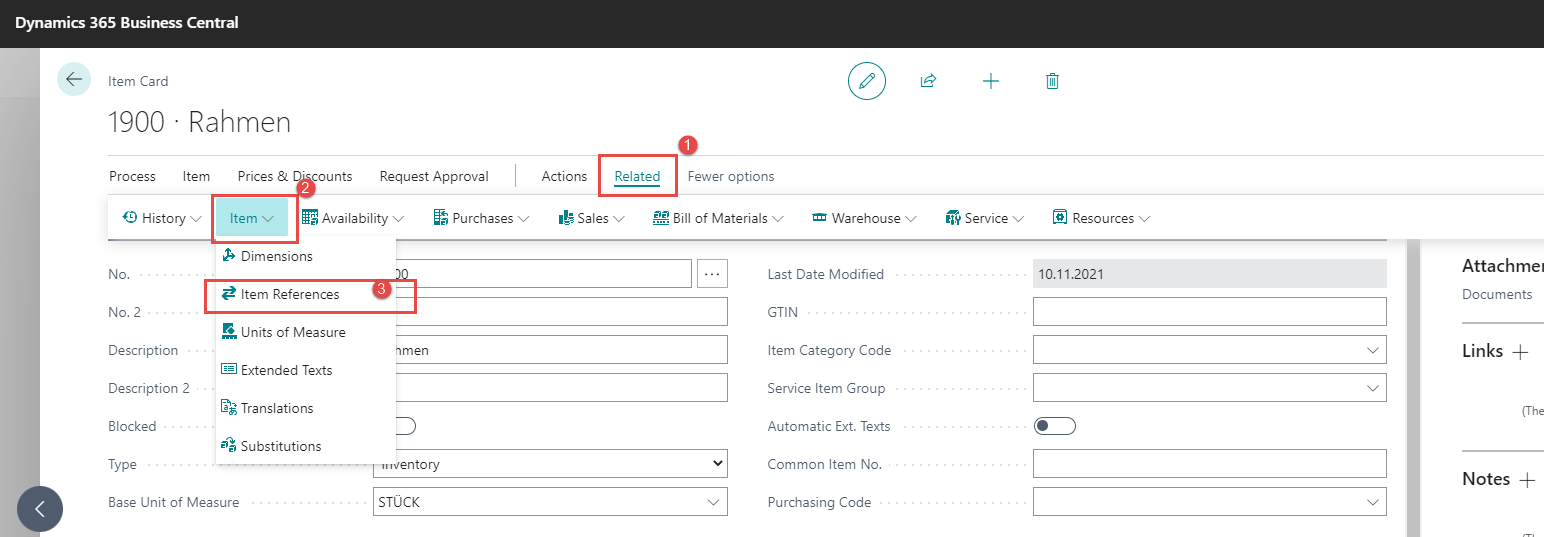Screen dimensions: 1544x537
Task: Open the Prices & Discounts menu
Action: pyautogui.click(x=295, y=176)
